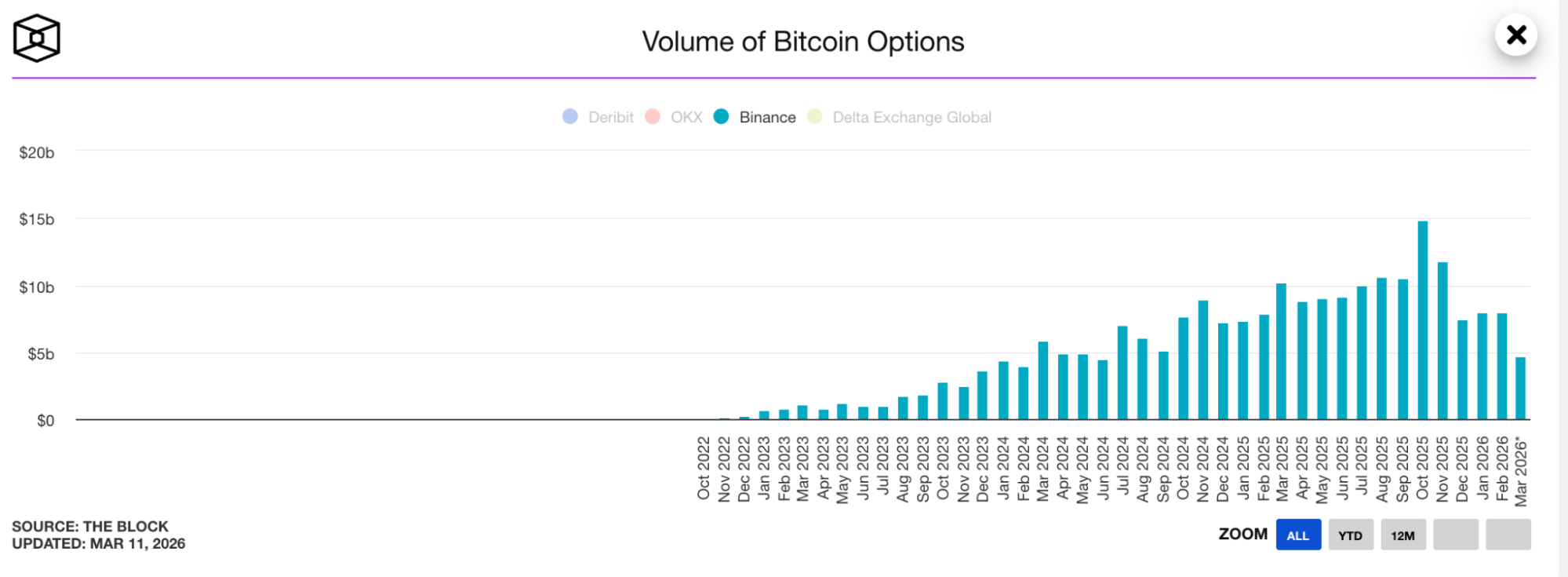Click the Nov 2025 volume bar
1568x577 pixels.
click(1442, 341)
